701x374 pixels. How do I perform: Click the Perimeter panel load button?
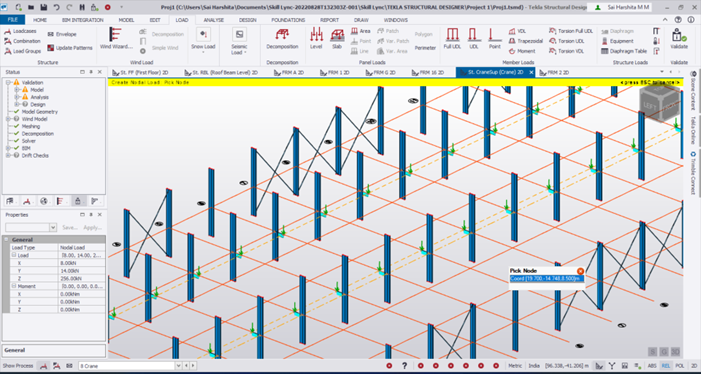tap(425, 48)
